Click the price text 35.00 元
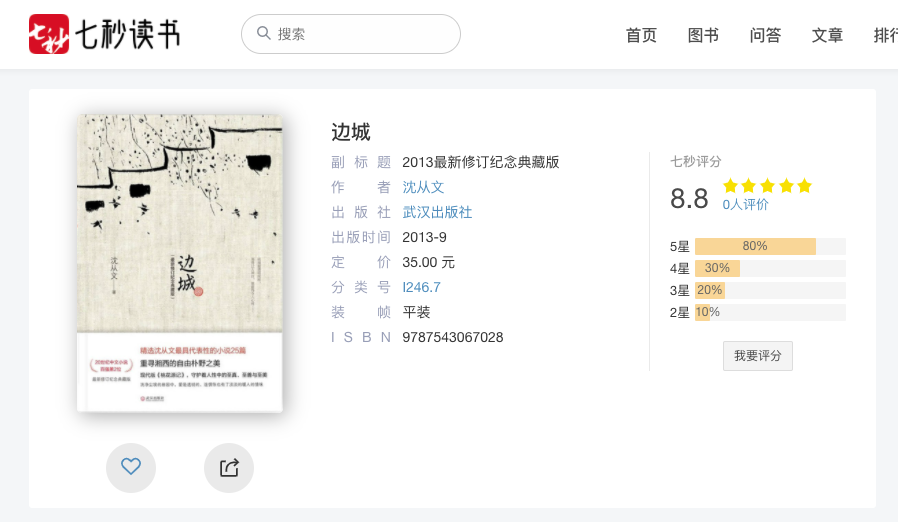Screen dimensions: 898x522 428,262
